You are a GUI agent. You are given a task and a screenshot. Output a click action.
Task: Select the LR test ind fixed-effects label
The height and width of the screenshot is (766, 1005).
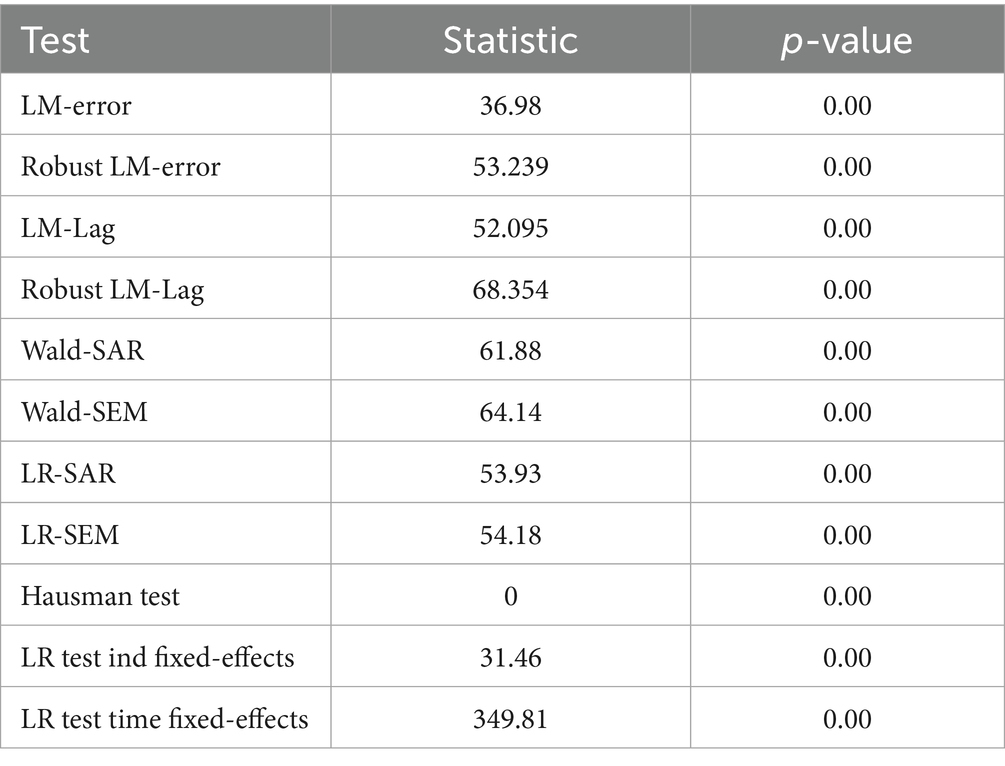pos(157,658)
